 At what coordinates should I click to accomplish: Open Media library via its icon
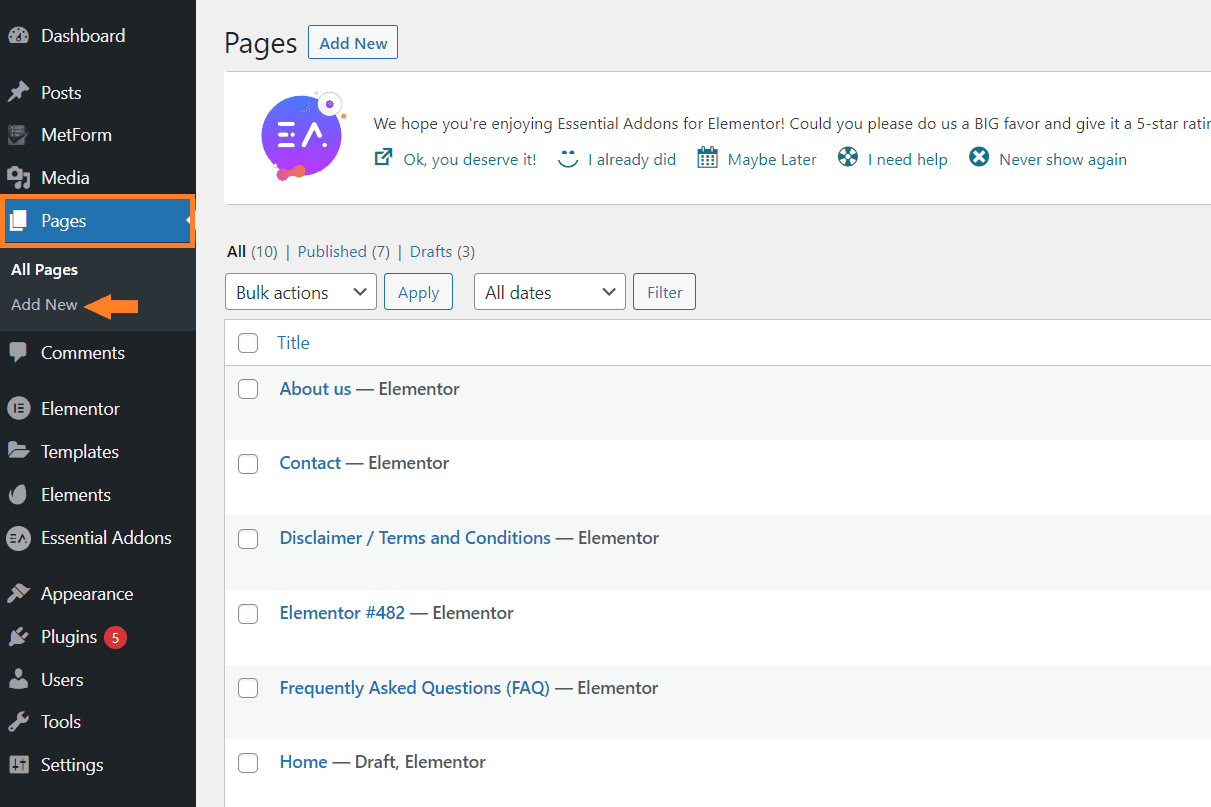click(20, 177)
